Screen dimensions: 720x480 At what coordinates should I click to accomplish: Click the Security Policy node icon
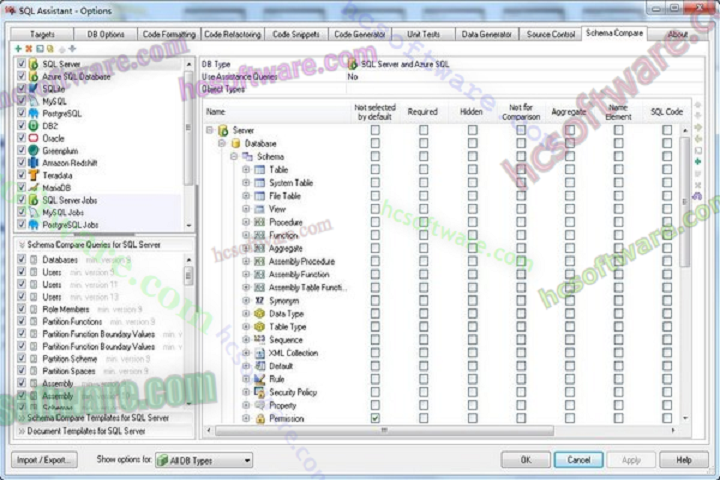[x=259, y=392]
